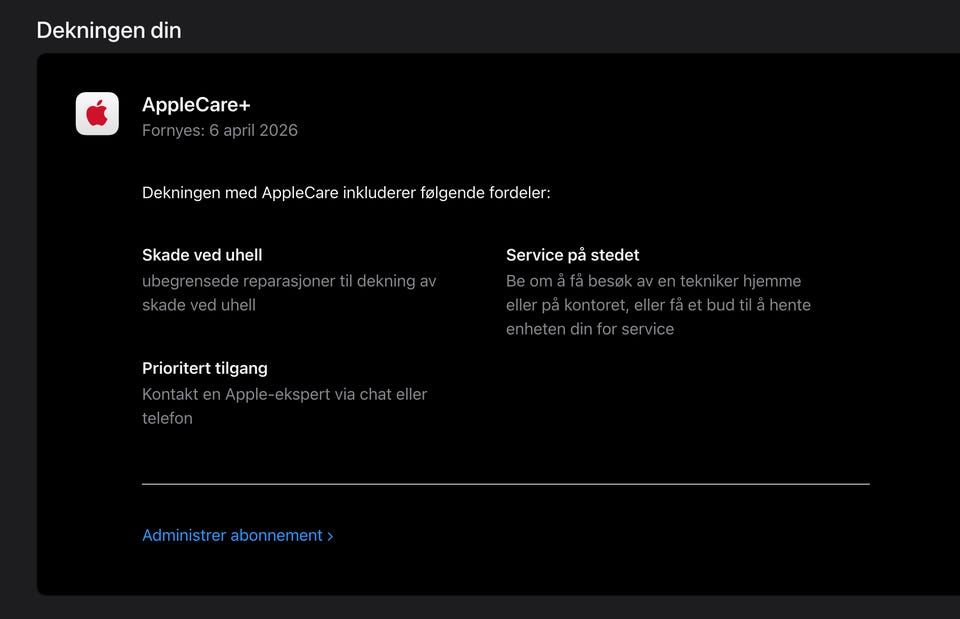The height and width of the screenshot is (619, 960).
Task: Click 'enheten din for service' text line
Action: (x=590, y=329)
